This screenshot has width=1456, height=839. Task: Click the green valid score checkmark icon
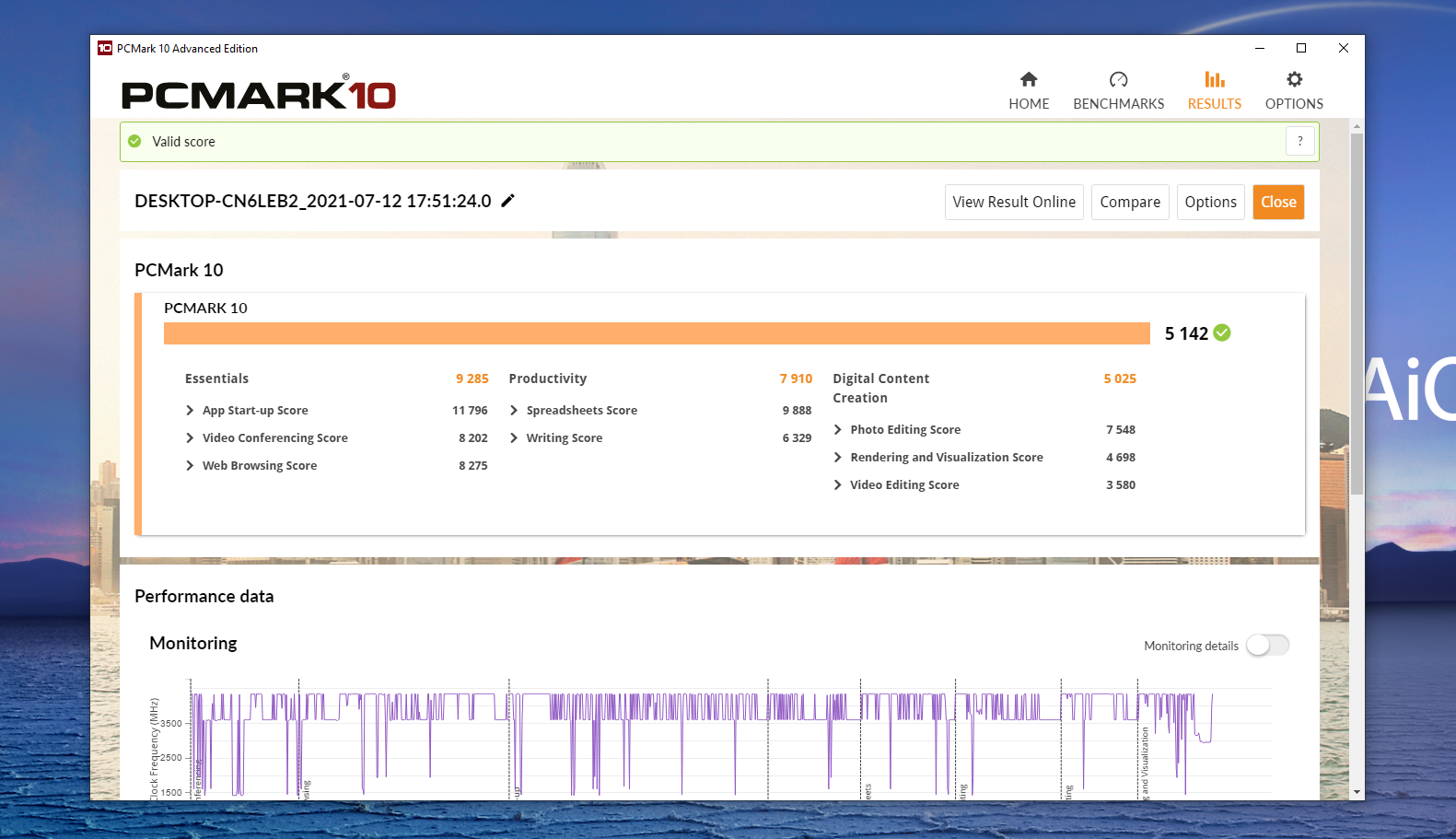pyautogui.click(x=135, y=141)
